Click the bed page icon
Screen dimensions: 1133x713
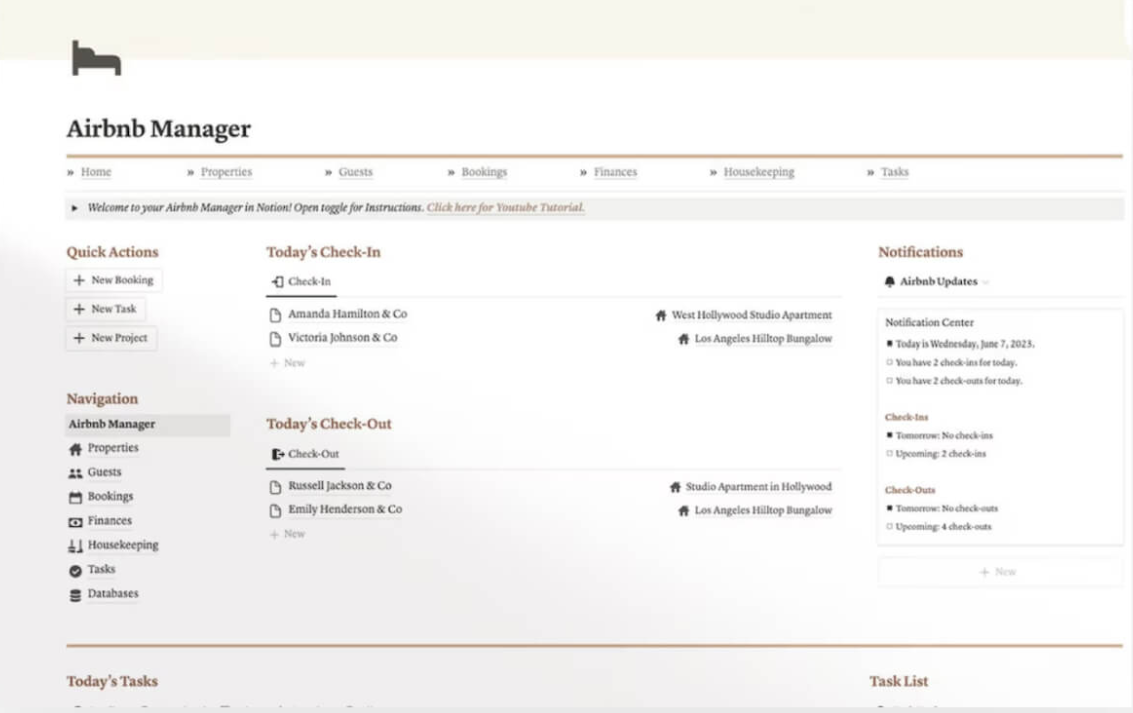[96, 59]
